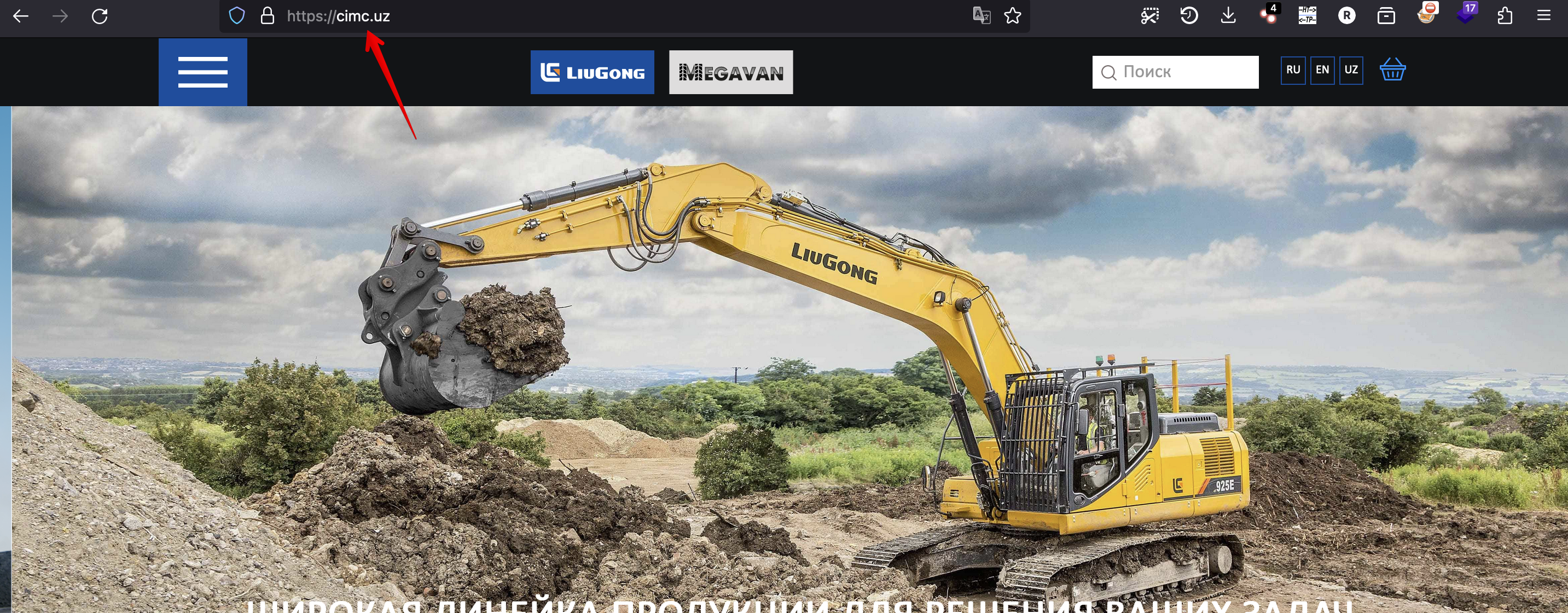The height and width of the screenshot is (613, 1568).
Task: Reload the current page
Action: [x=100, y=16]
